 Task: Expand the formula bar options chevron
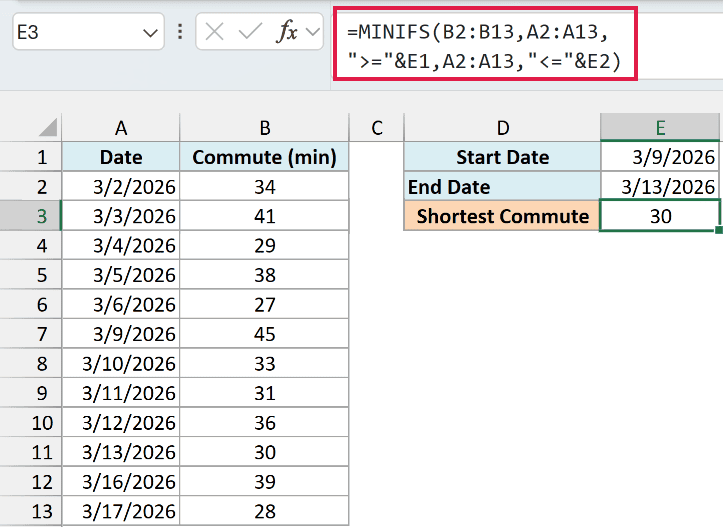point(313,32)
